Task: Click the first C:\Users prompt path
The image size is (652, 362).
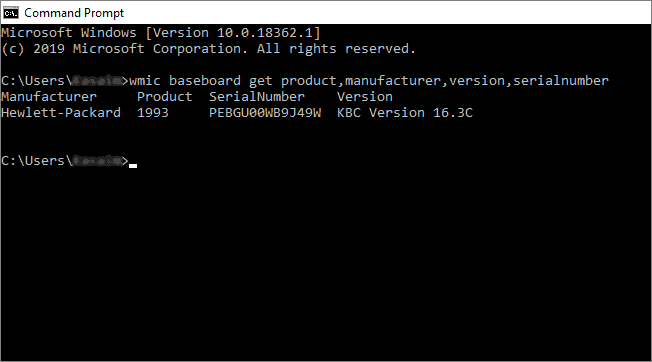Action: (65, 81)
